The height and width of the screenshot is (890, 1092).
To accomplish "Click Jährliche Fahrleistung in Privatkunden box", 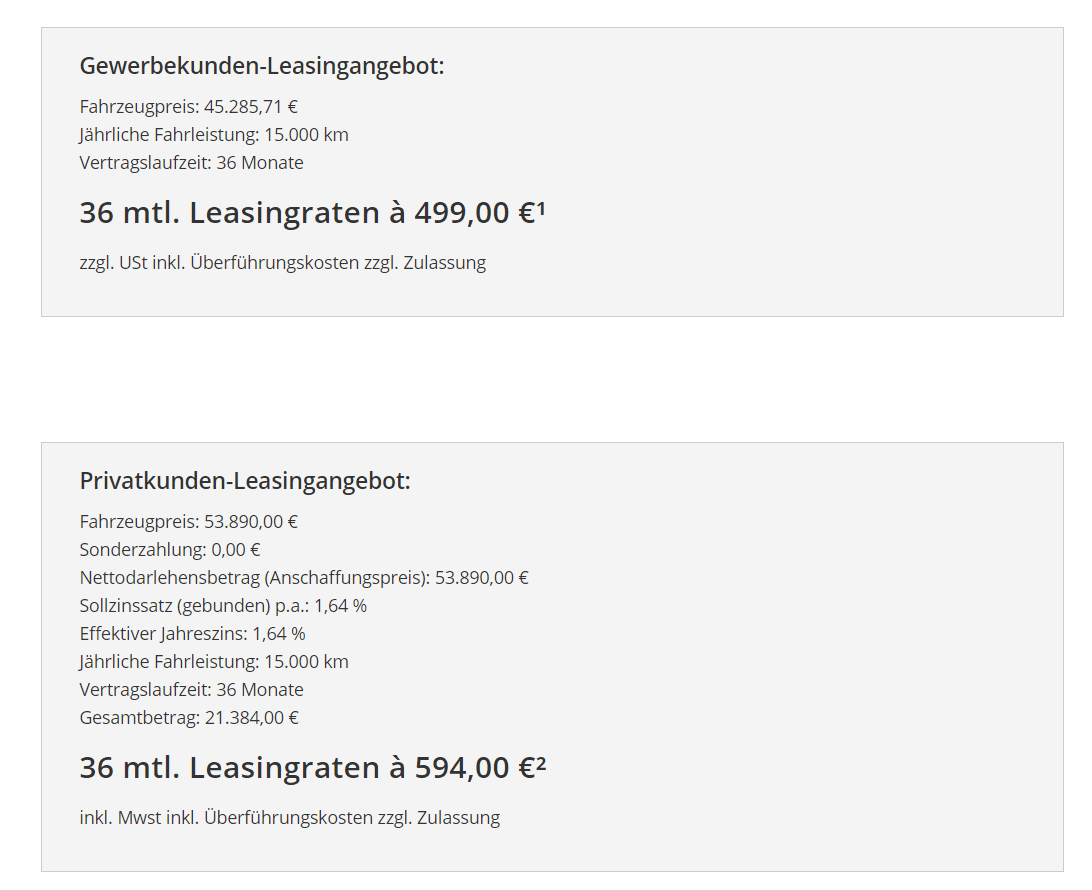I will (214, 661).
